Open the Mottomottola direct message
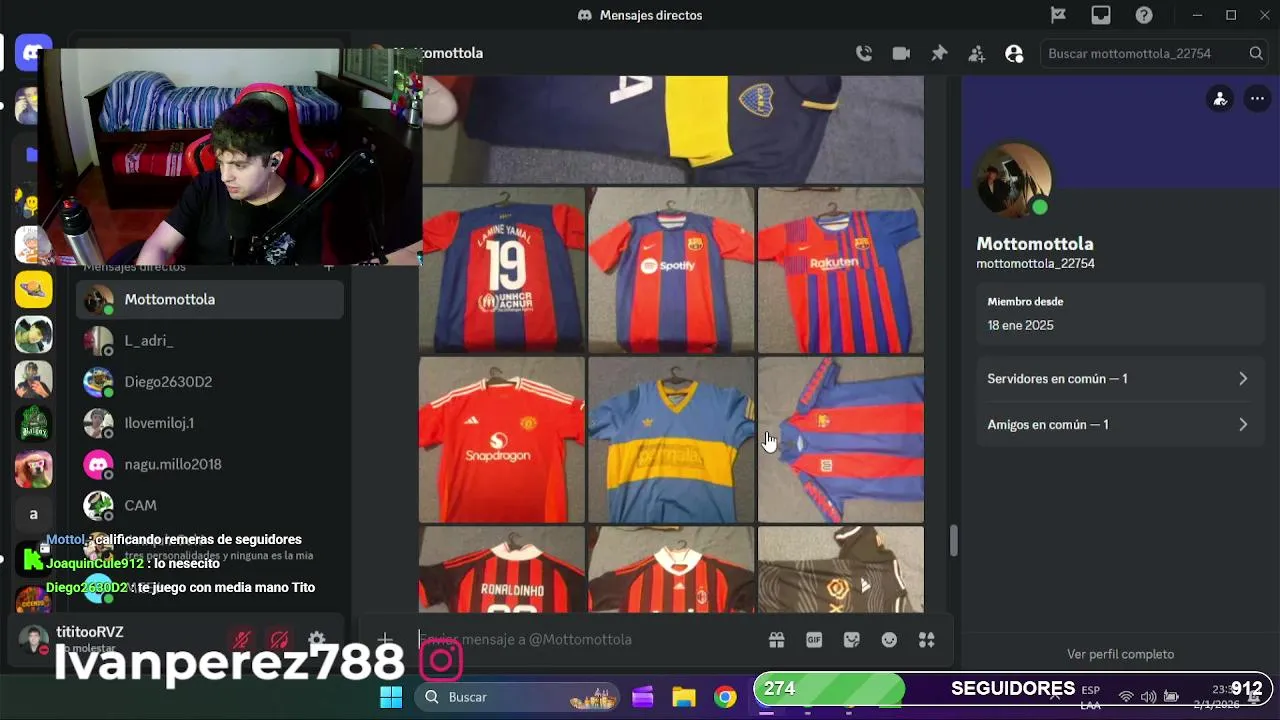The width and height of the screenshot is (1280, 720). pos(210,300)
